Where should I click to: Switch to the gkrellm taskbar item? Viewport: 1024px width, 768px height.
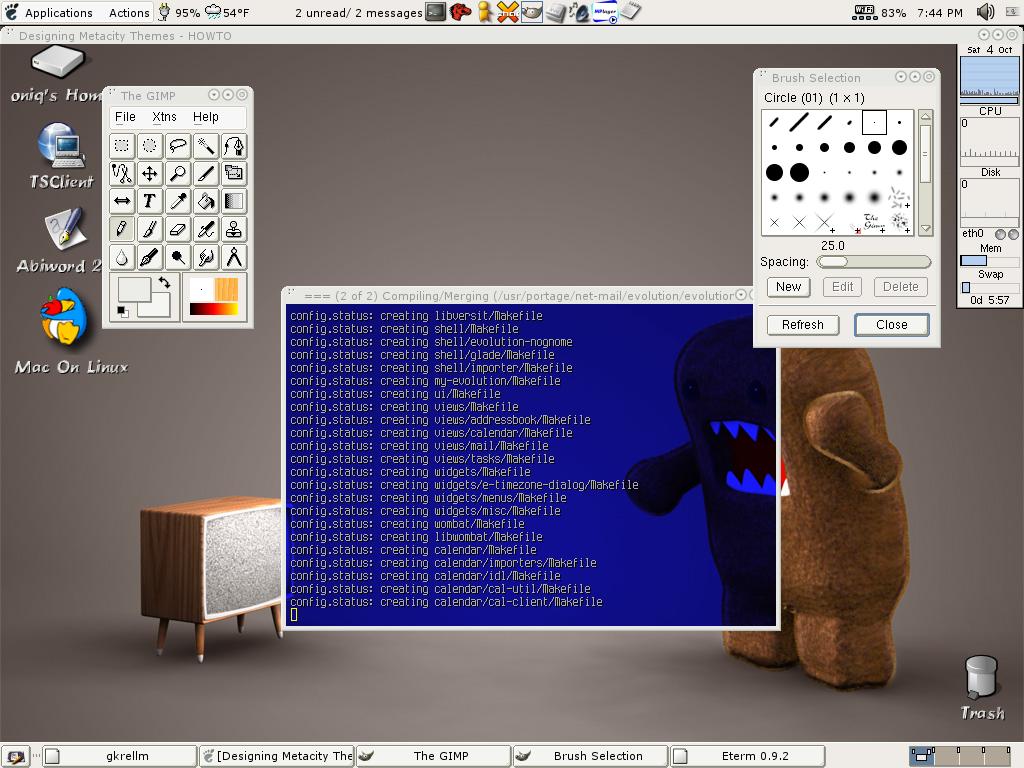(120, 756)
